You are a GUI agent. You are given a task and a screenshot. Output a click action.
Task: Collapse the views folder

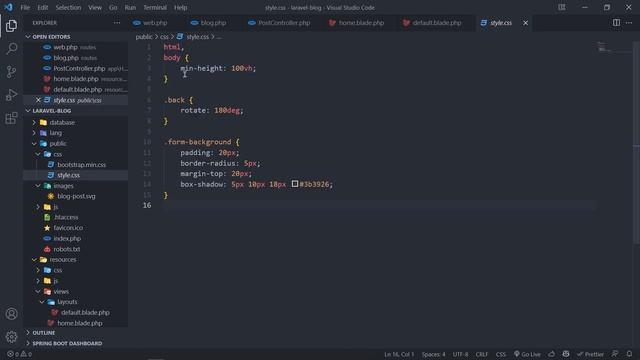(x=61, y=291)
